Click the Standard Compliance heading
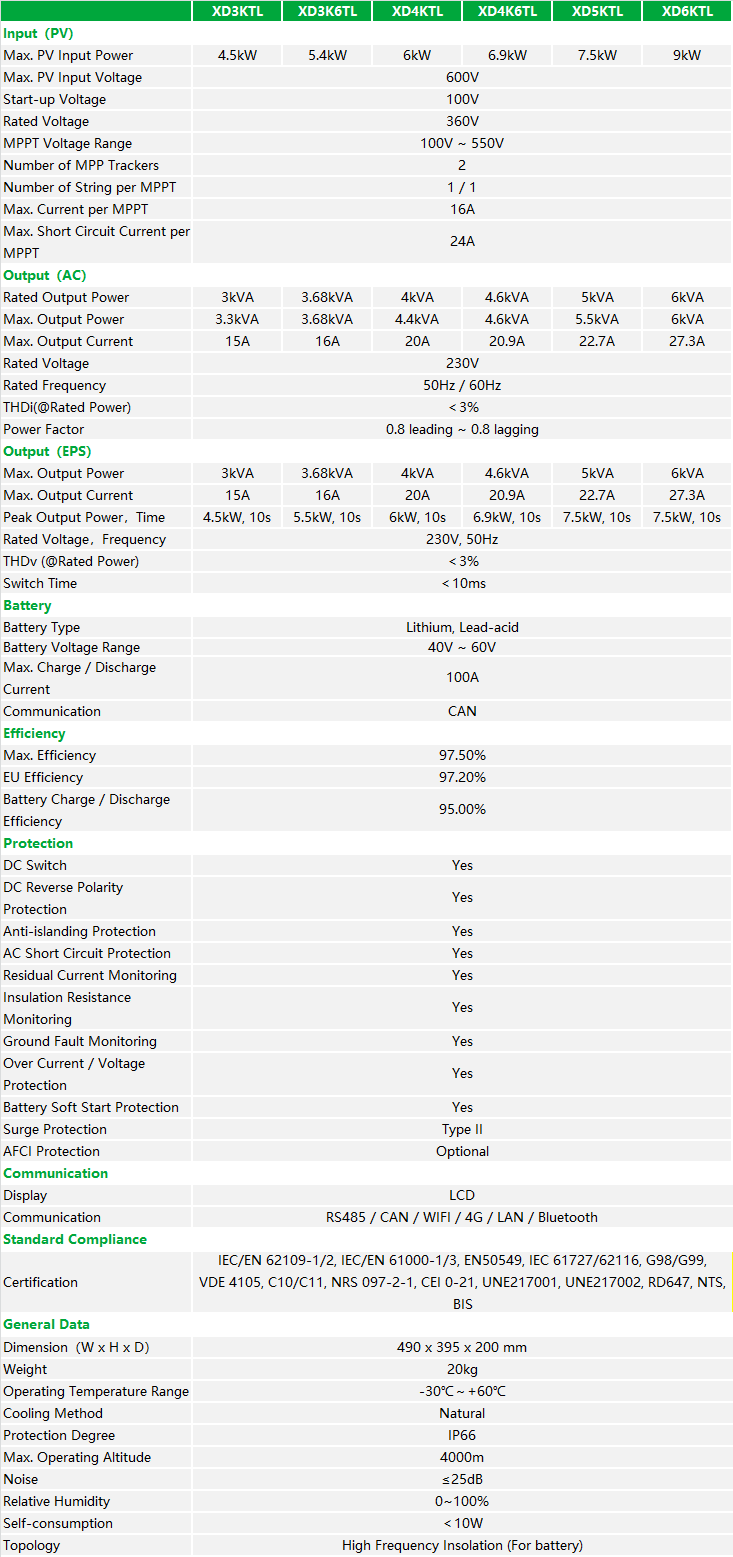Screen dimensions: 733x1557 click(75, 1239)
